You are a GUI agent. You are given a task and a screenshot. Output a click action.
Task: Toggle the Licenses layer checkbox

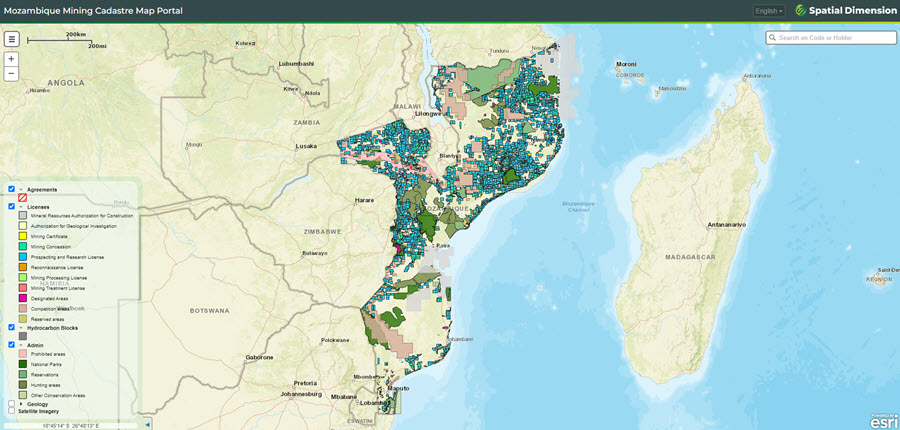(11, 206)
